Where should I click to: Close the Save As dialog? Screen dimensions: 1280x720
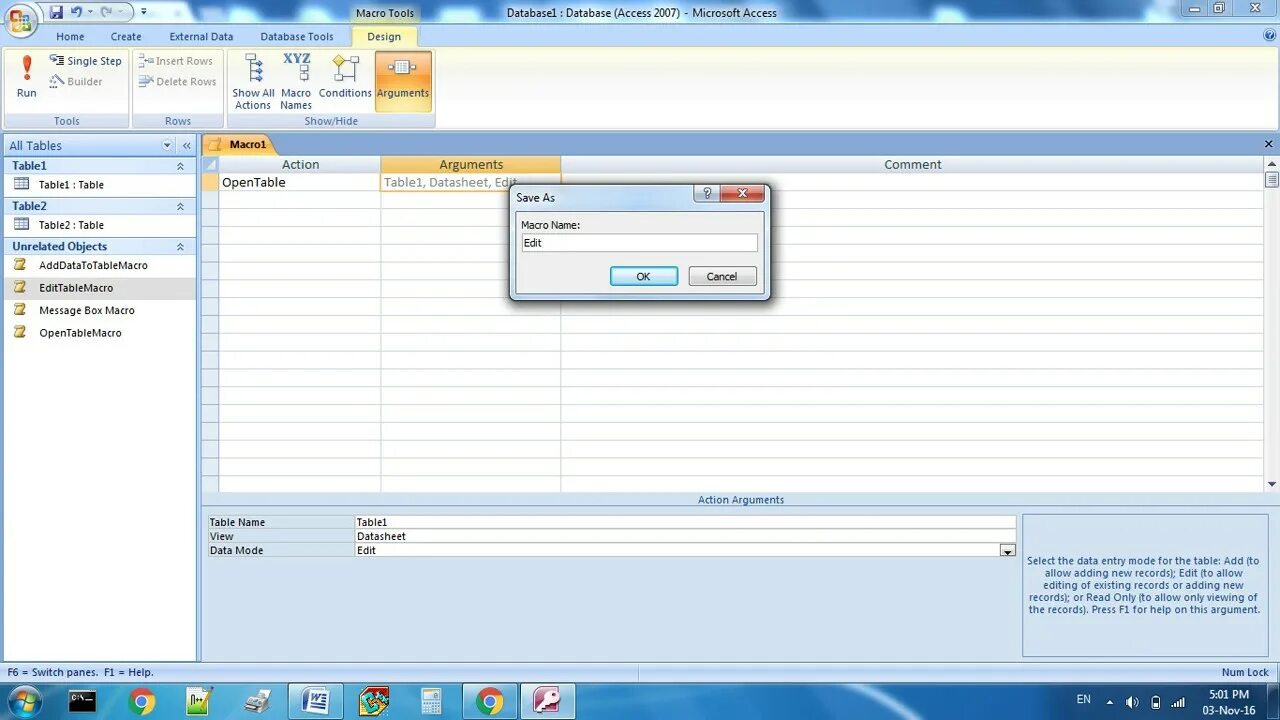click(x=742, y=194)
